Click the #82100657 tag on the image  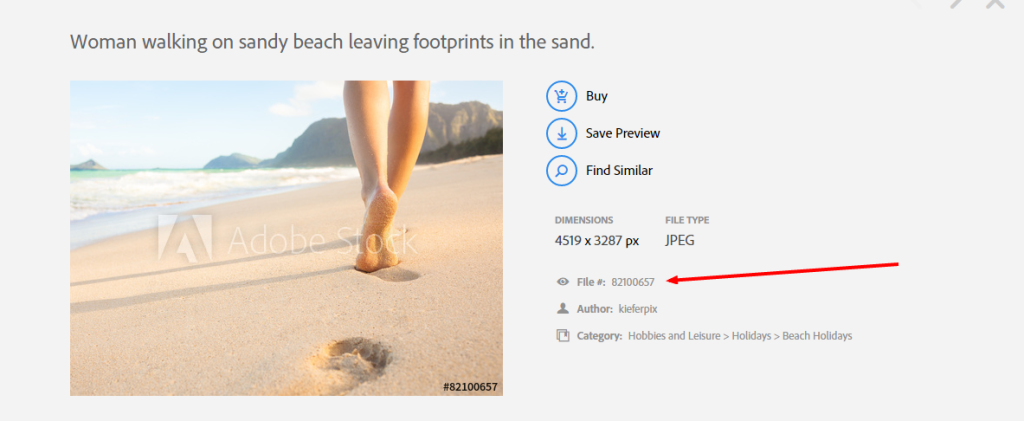click(470, 387)
